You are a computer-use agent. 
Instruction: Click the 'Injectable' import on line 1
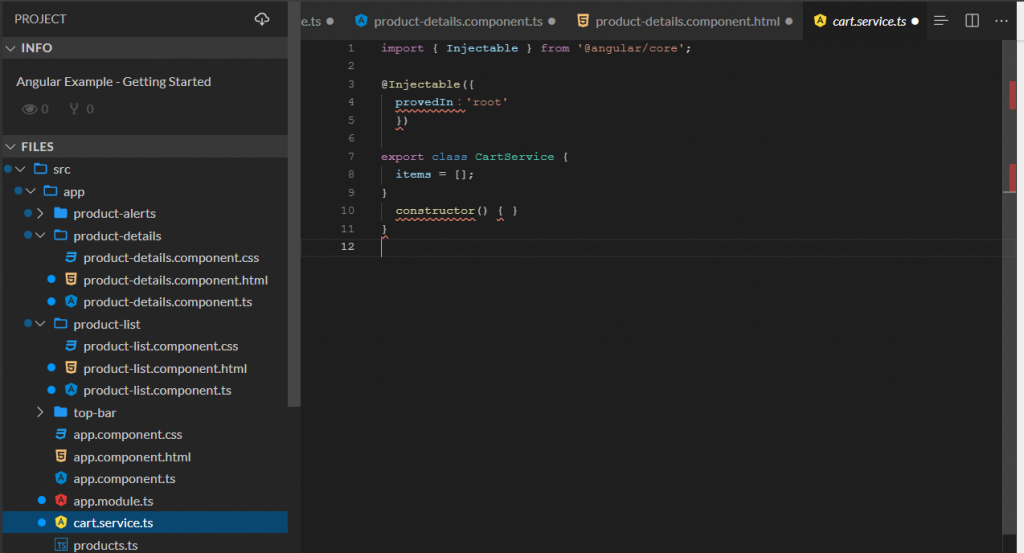(482, 48)
